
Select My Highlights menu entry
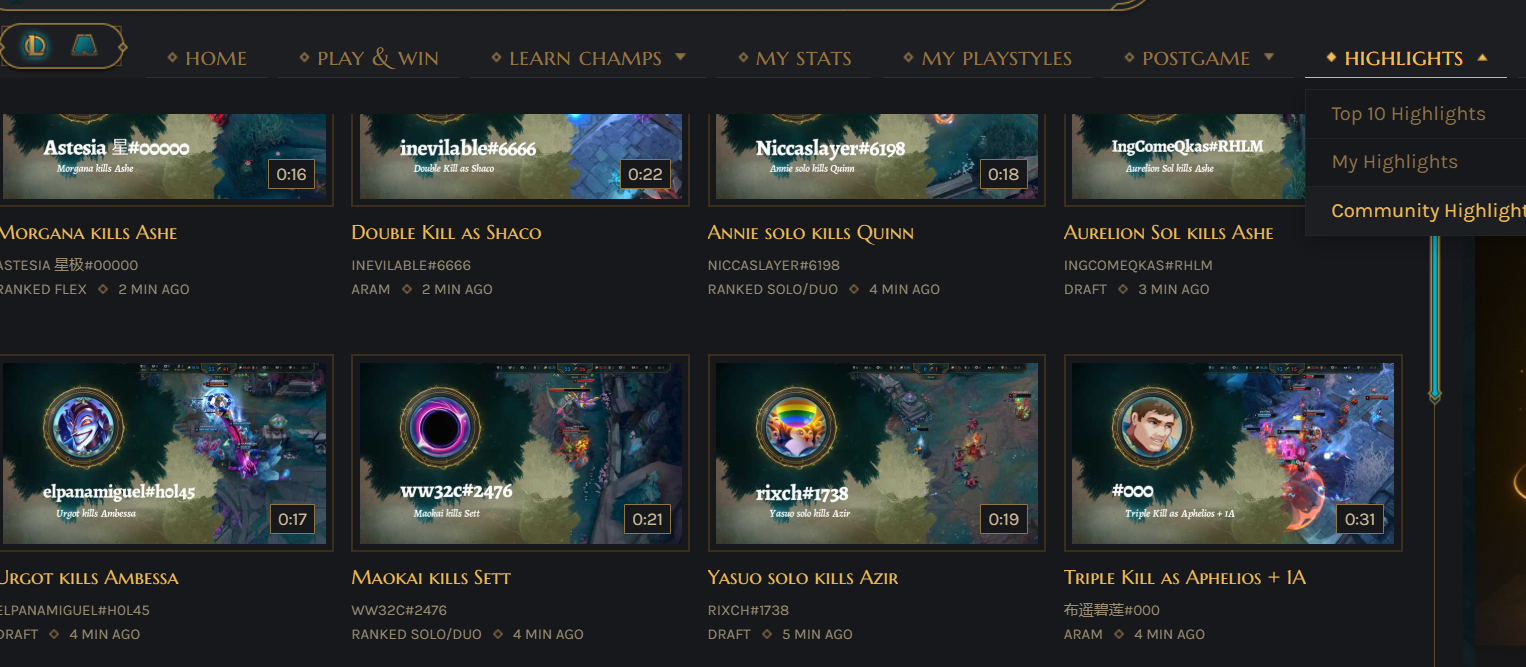(1394, 162)
